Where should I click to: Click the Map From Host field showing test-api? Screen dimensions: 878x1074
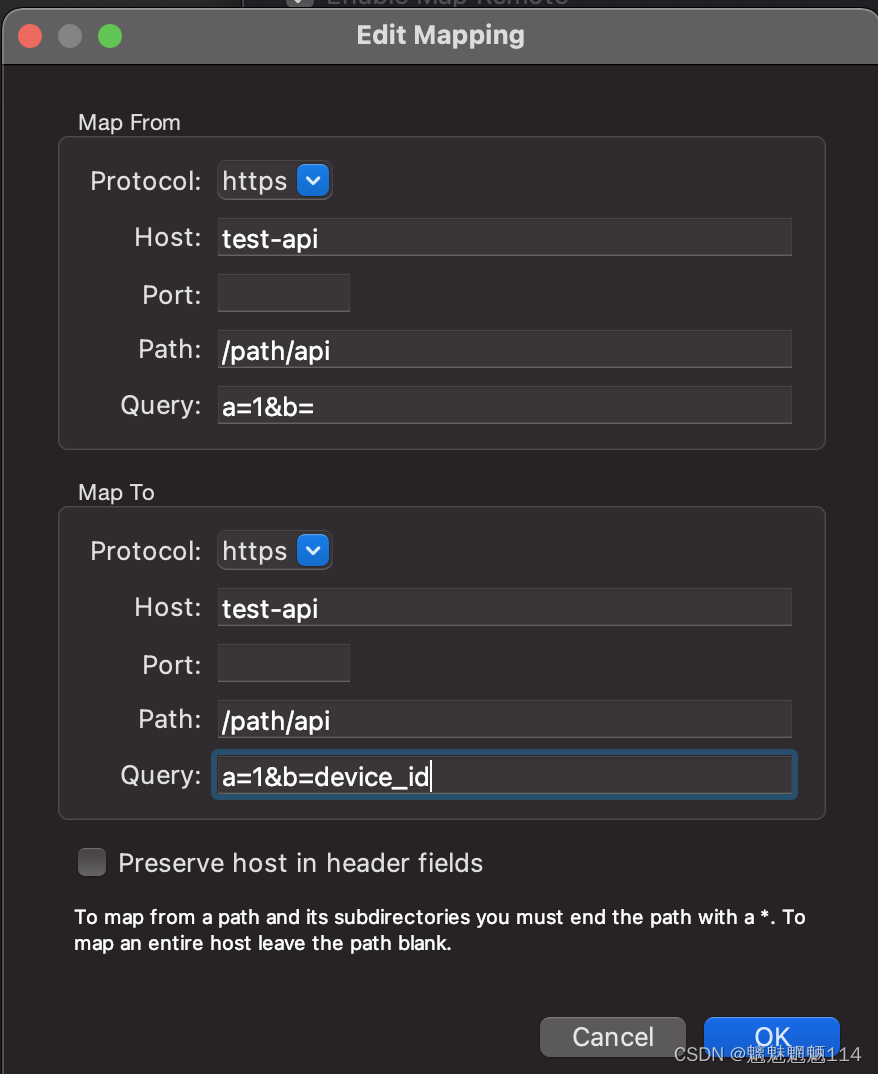point(503,237)
